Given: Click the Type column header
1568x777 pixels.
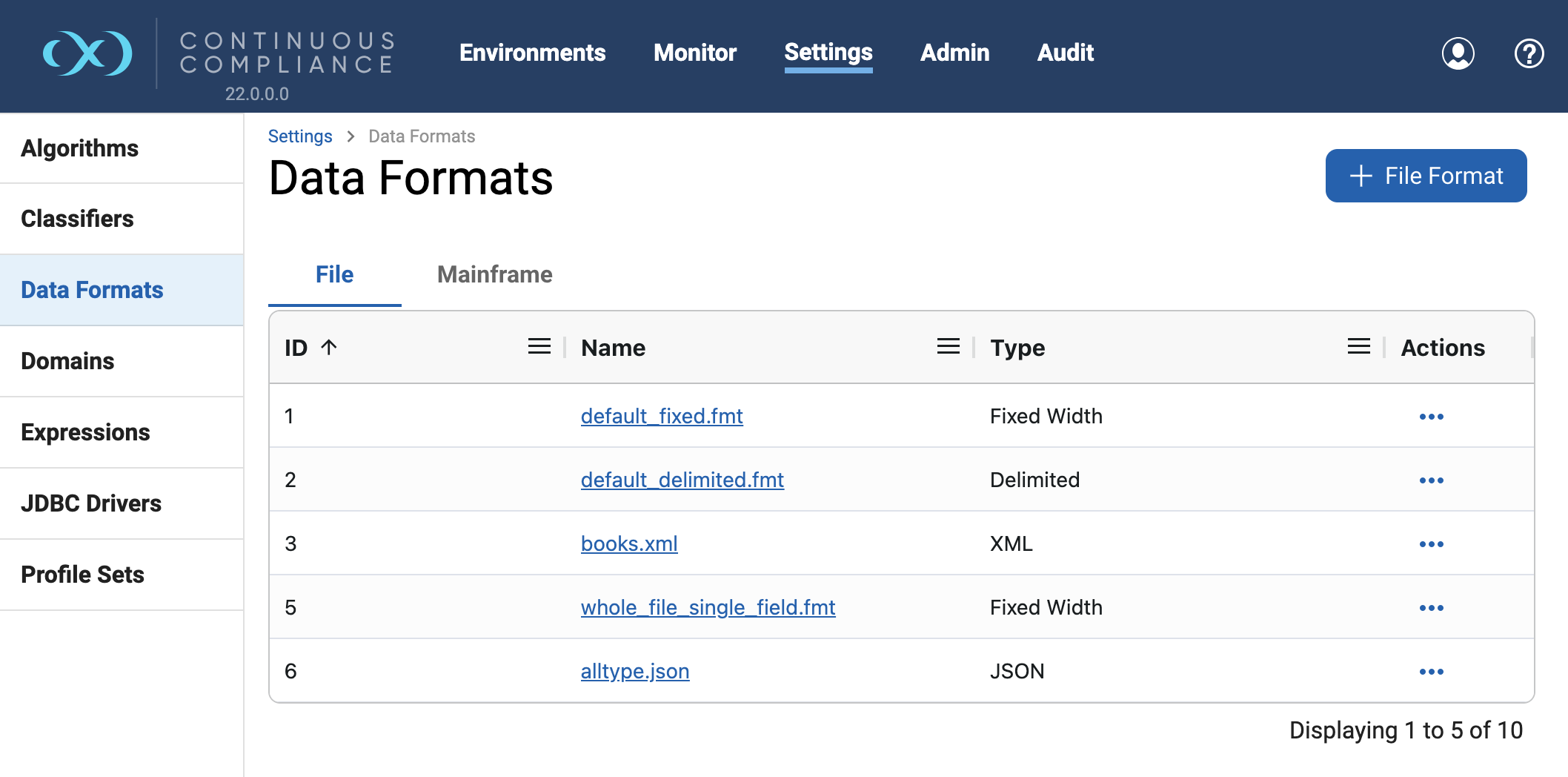Looking at the screenshot, I should [1017, 348].
